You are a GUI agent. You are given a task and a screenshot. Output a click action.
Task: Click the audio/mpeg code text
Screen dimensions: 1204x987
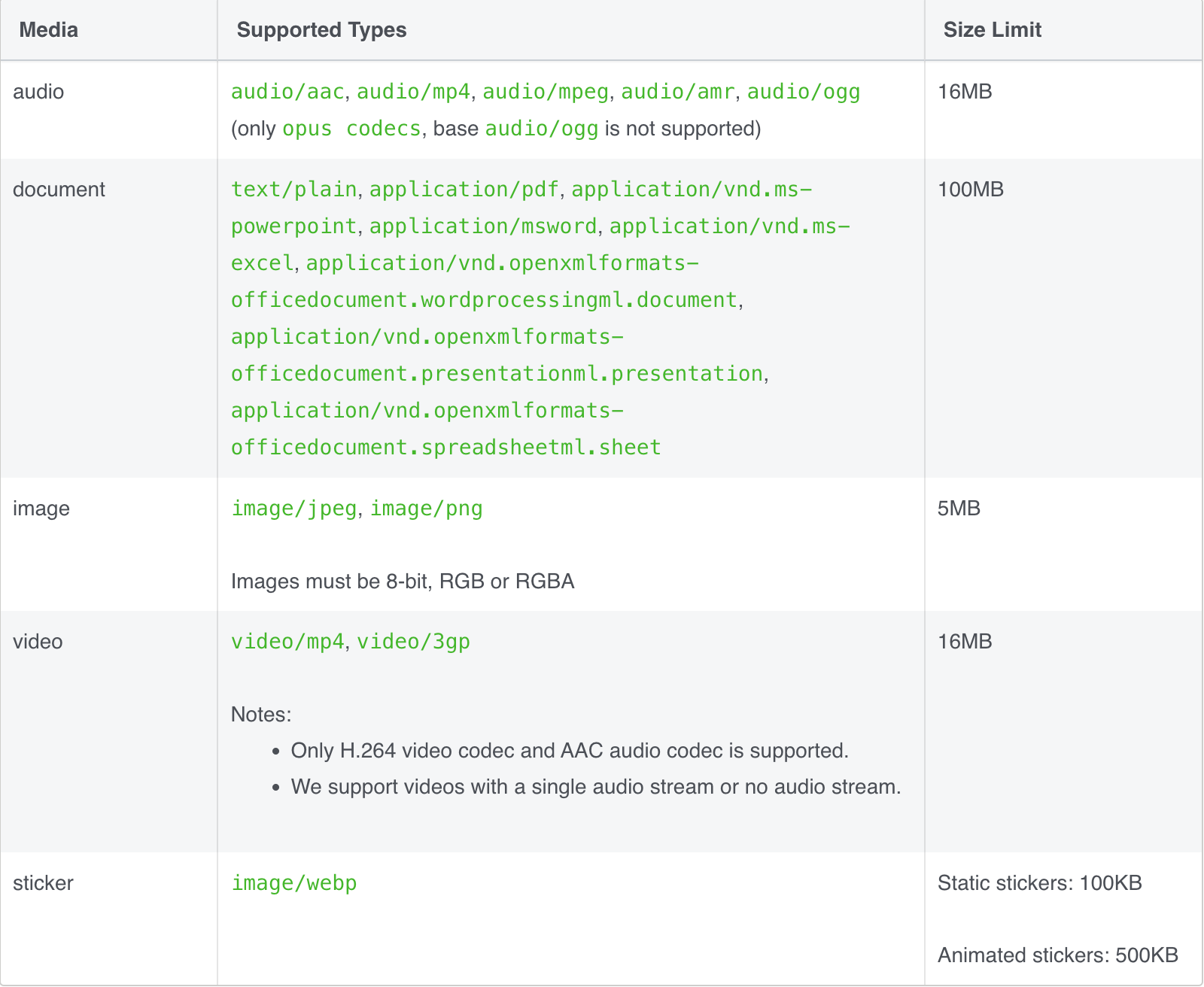(x=545, y=92)
